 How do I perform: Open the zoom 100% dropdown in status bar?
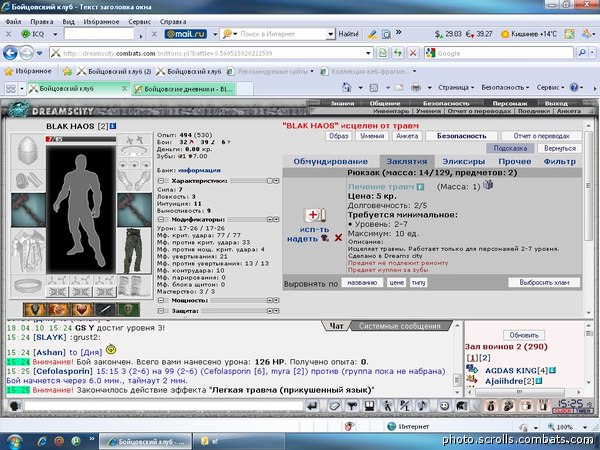(x=585, y=427)
